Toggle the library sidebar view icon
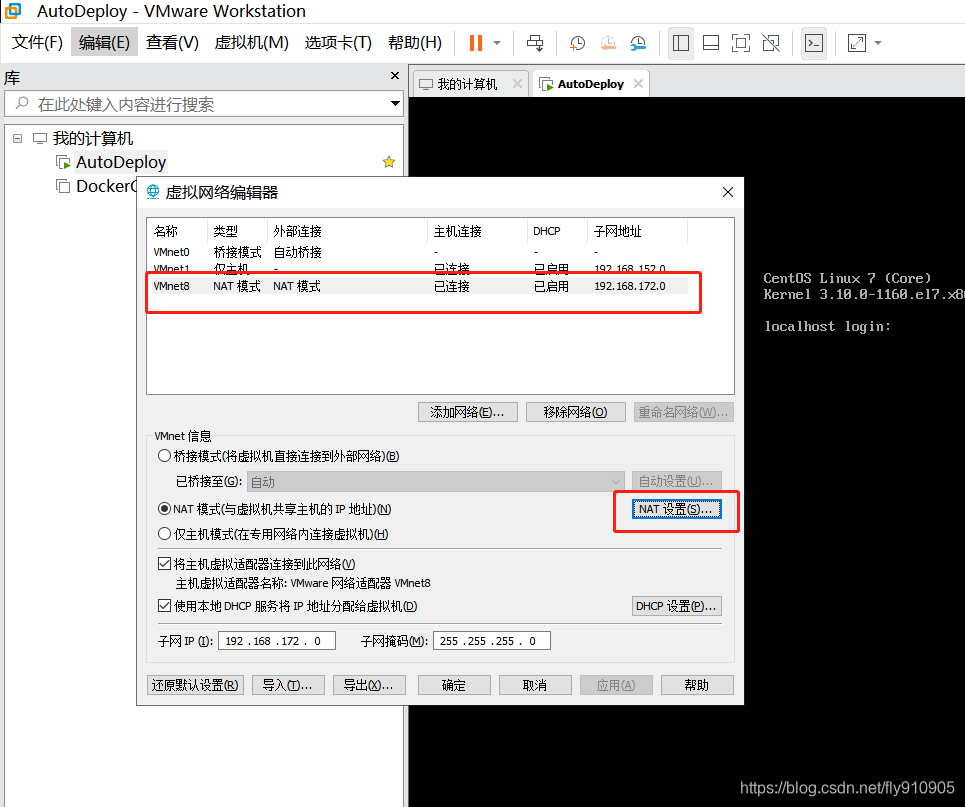 click(x=681, y=43)
